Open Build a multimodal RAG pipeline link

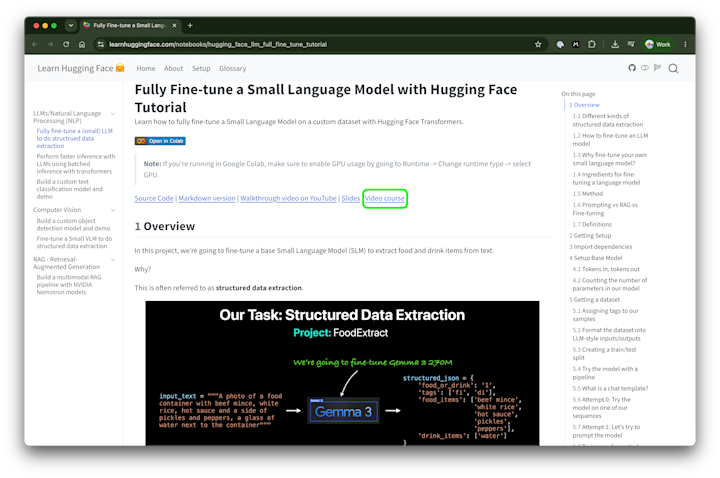pyautogui.click(x=69, y=285)
